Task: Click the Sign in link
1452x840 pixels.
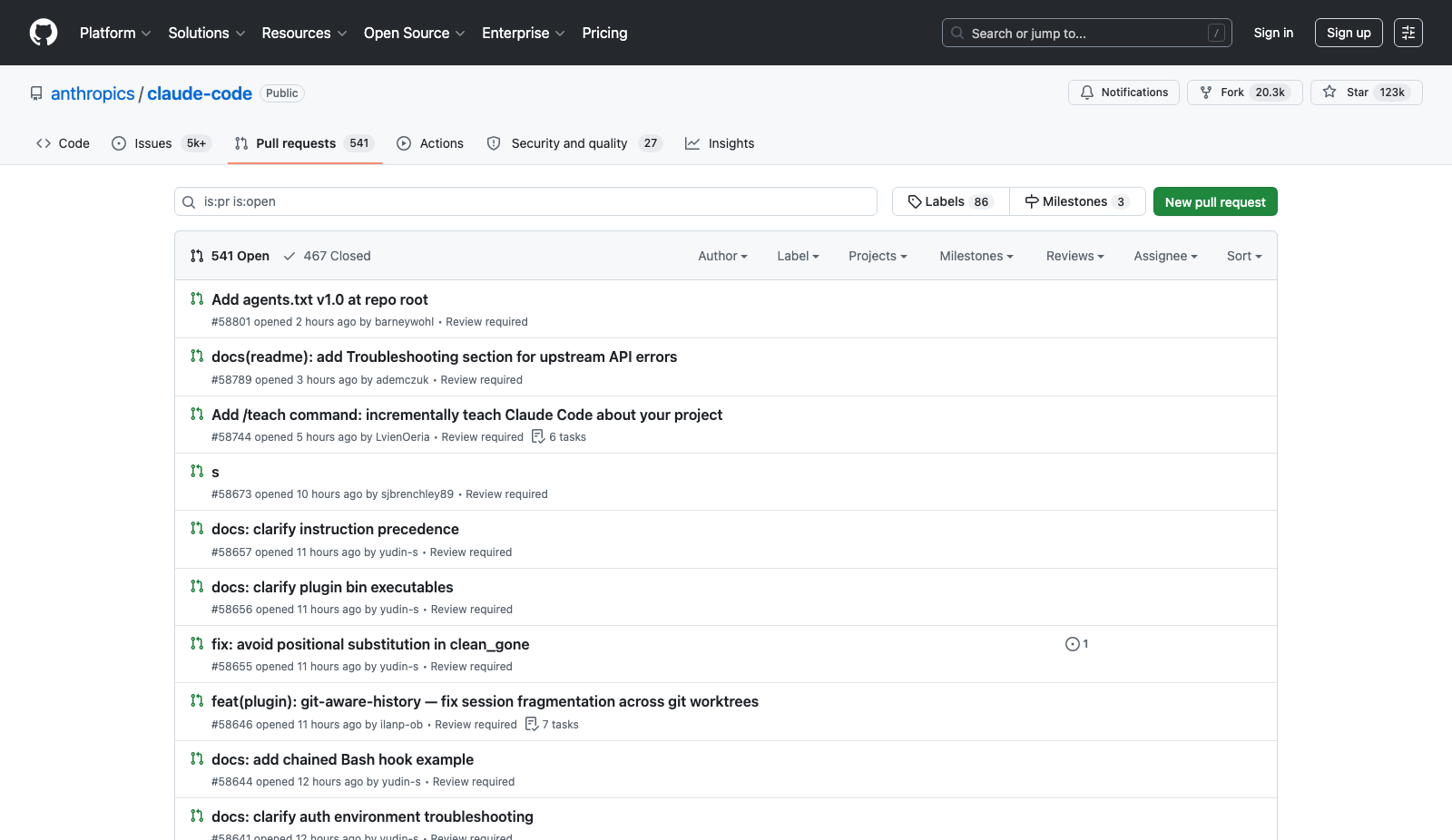Action: click(1273, 33)
